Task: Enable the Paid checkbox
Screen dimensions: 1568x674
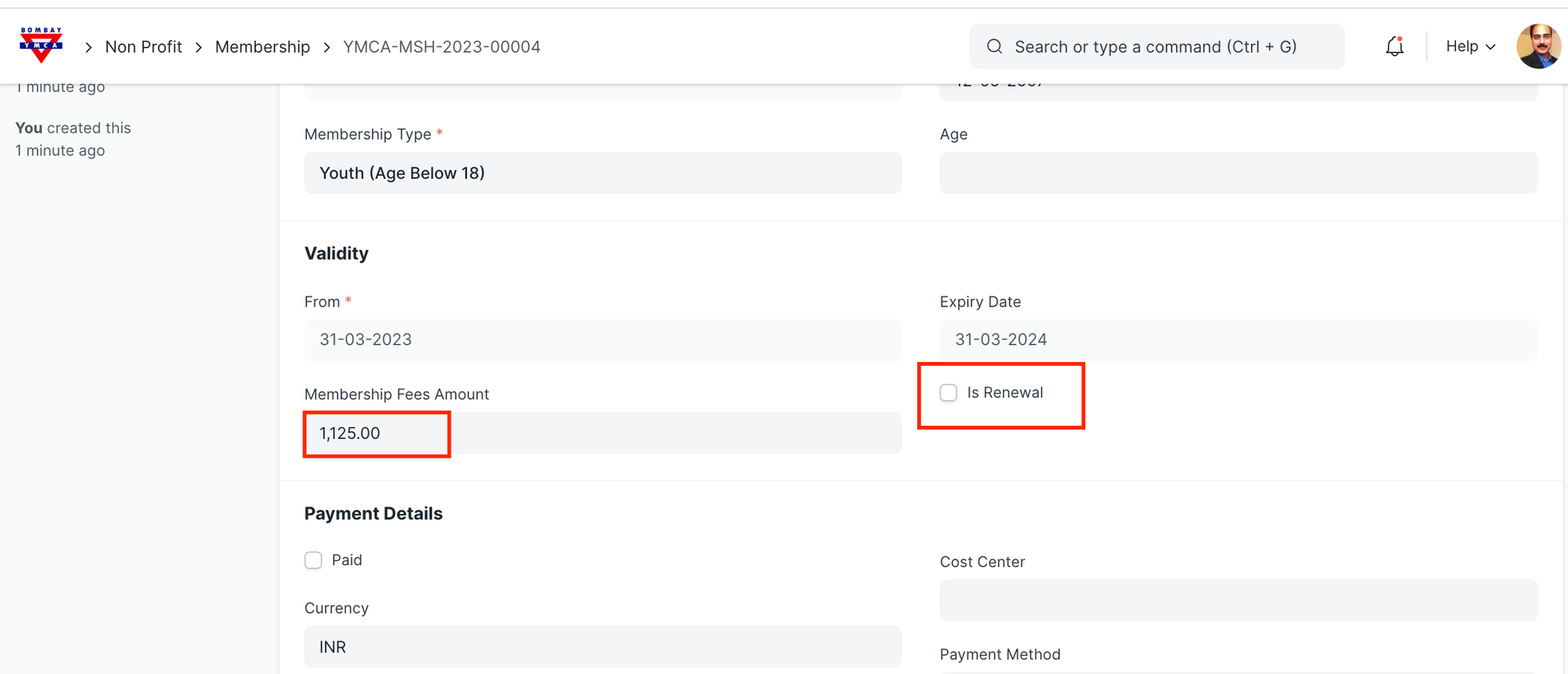Action: tap(314, 560)
